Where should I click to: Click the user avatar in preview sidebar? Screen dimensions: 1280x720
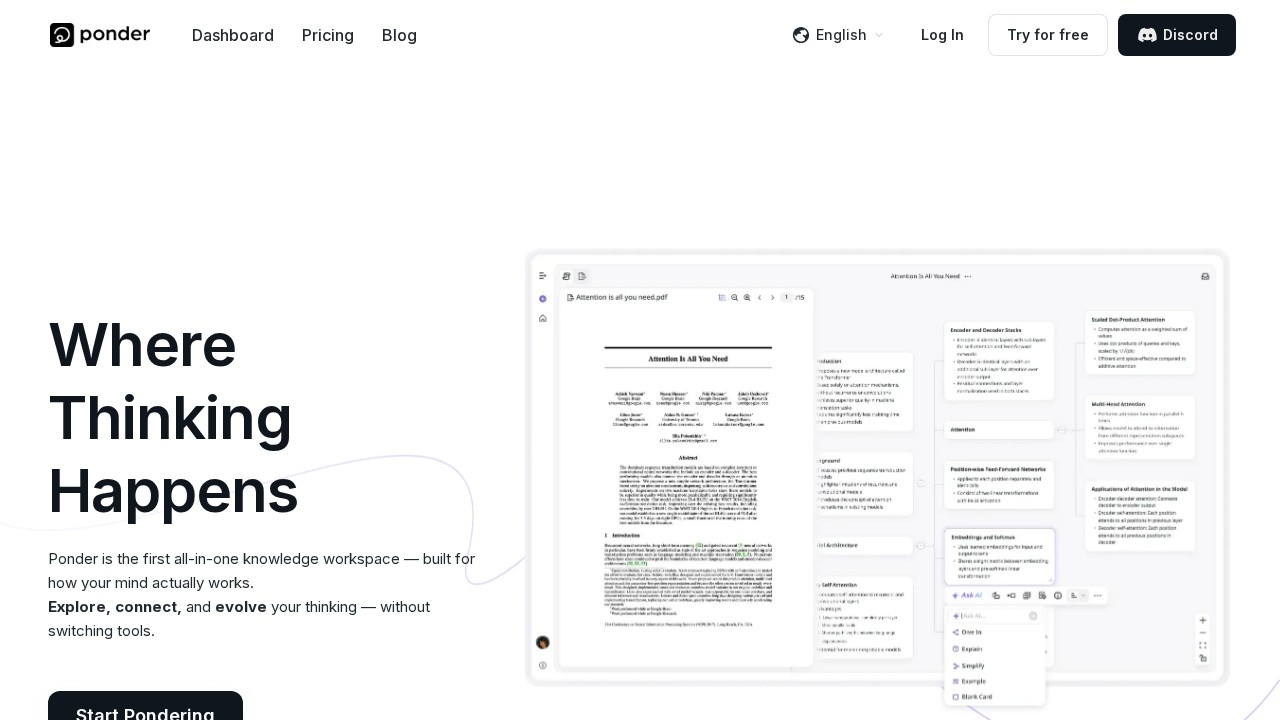[543, 642]
